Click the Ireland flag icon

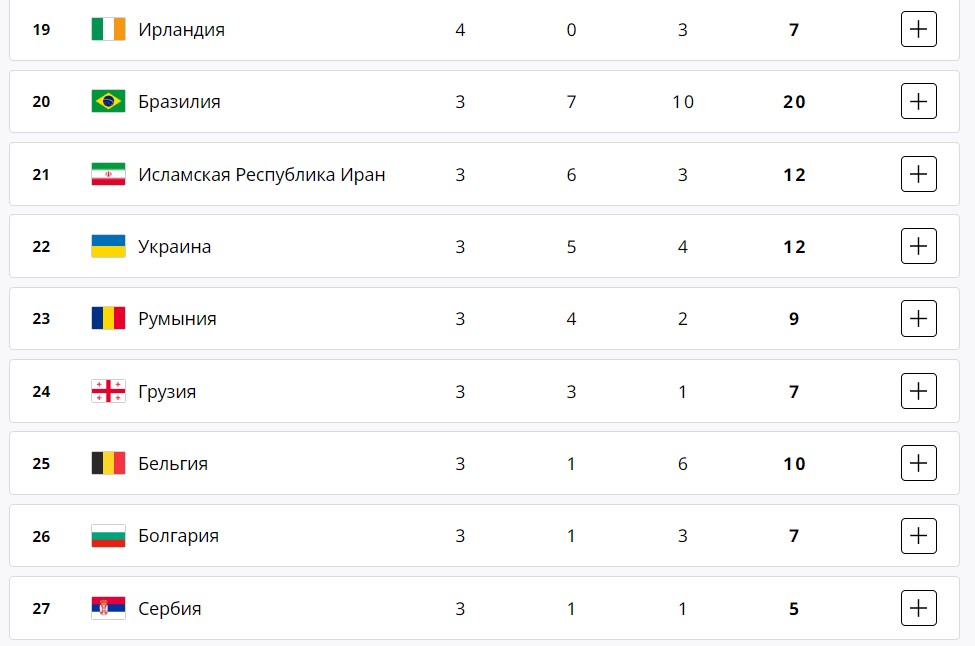tap(108, 29)
